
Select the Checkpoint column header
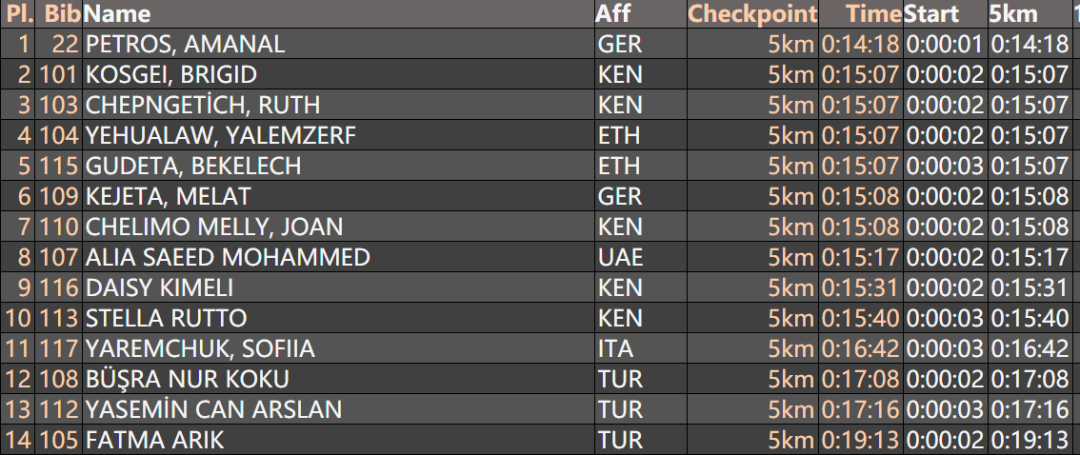pyautogui.click(x=752, y=14)
